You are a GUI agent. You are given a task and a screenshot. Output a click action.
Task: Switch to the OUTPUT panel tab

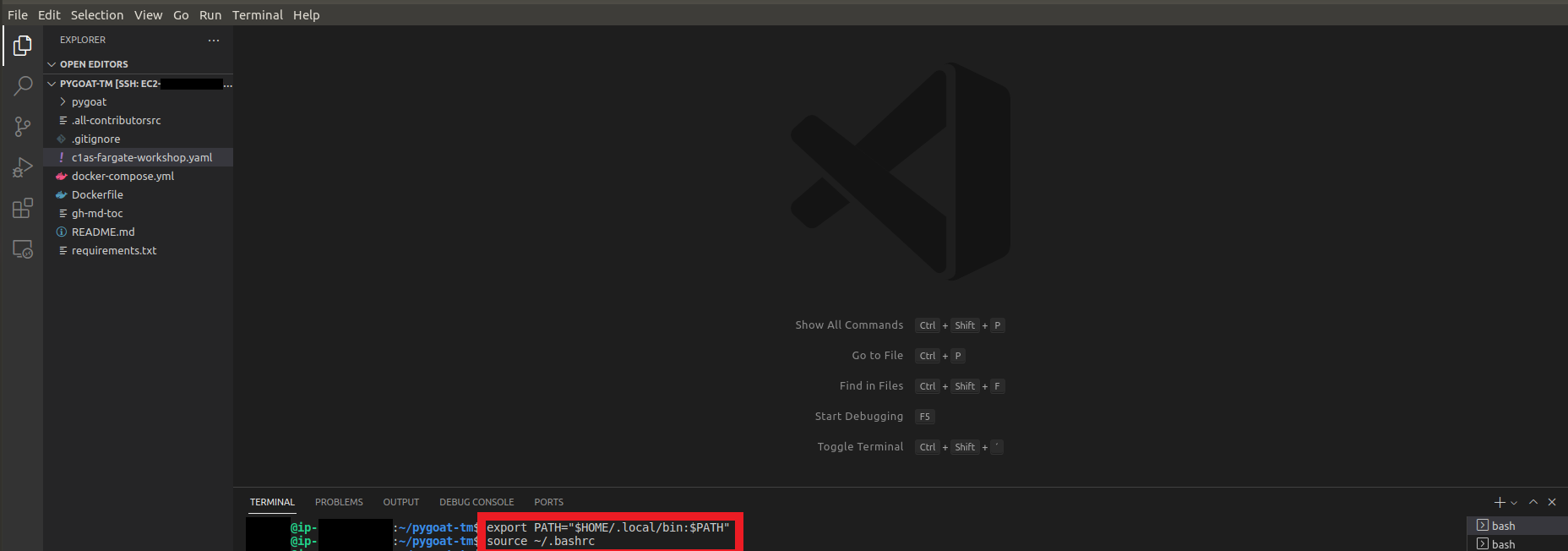(401, 502)
